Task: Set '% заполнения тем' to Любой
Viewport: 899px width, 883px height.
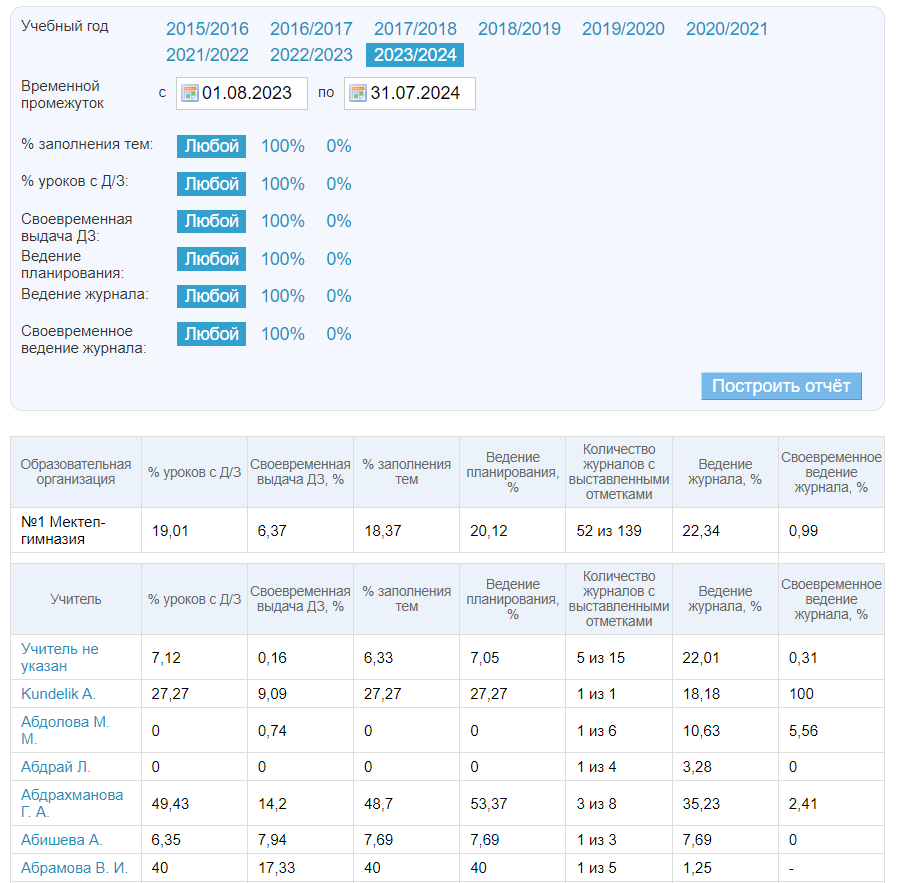Action: coord(211,146)
